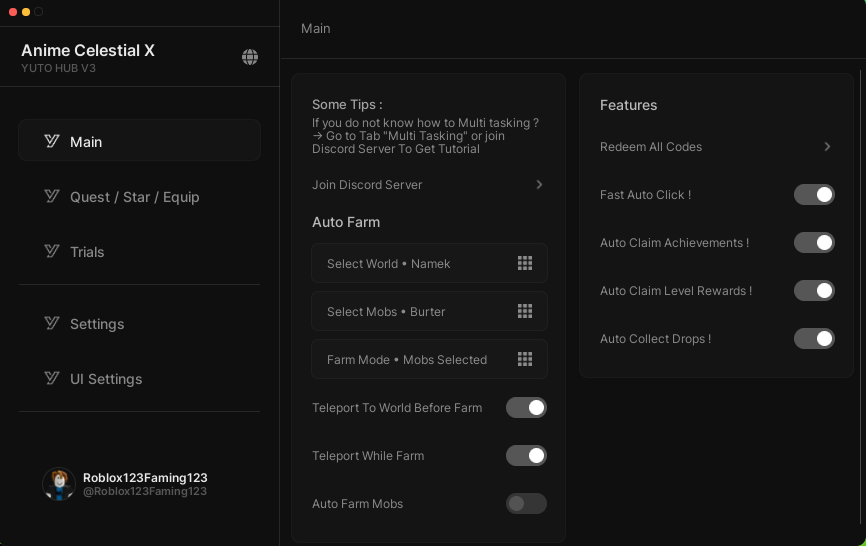Click the Features section heading
This screenshot has width=866, height=546.
[629, 105]
